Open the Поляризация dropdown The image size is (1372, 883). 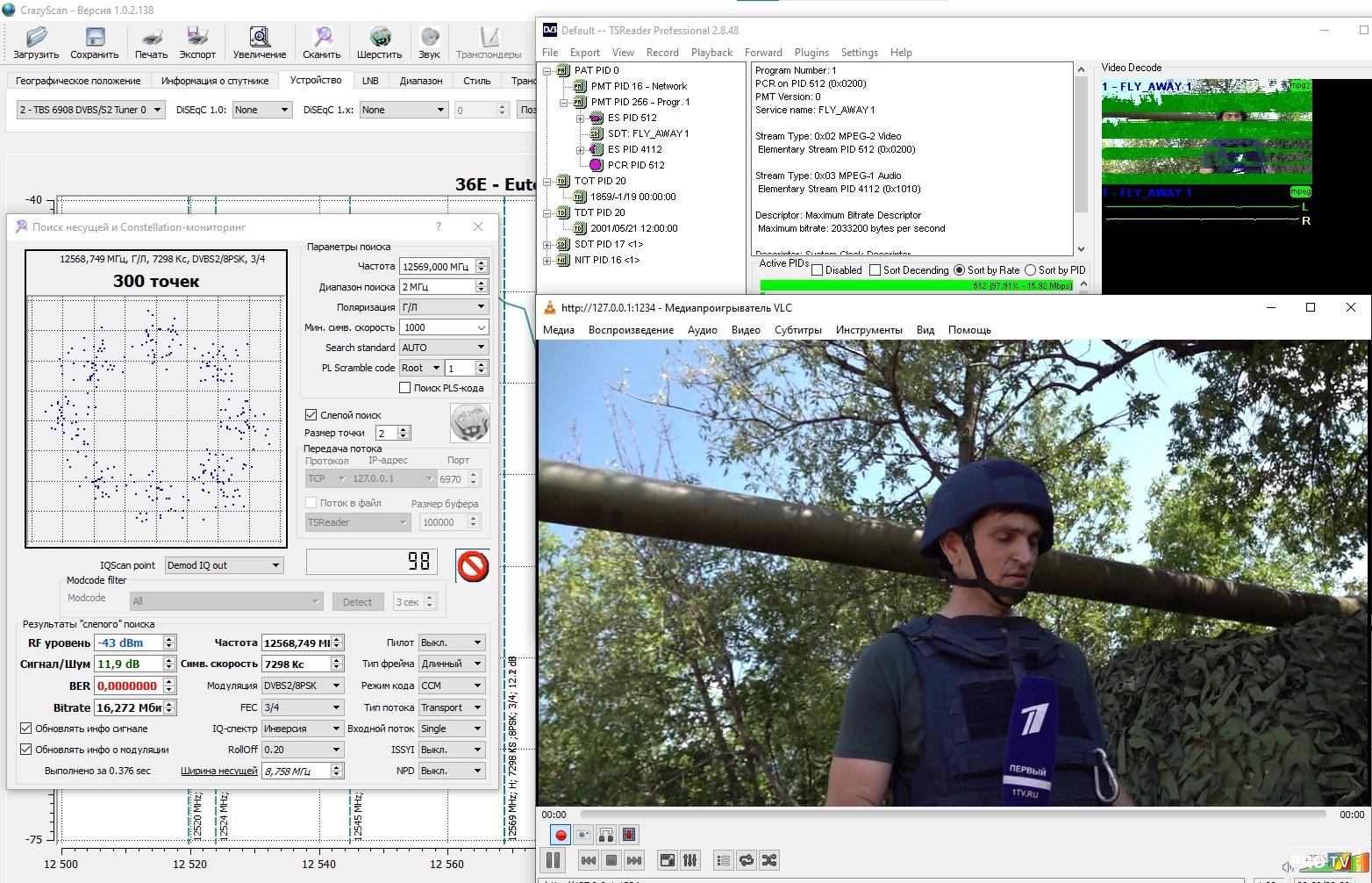coord(444,307)
